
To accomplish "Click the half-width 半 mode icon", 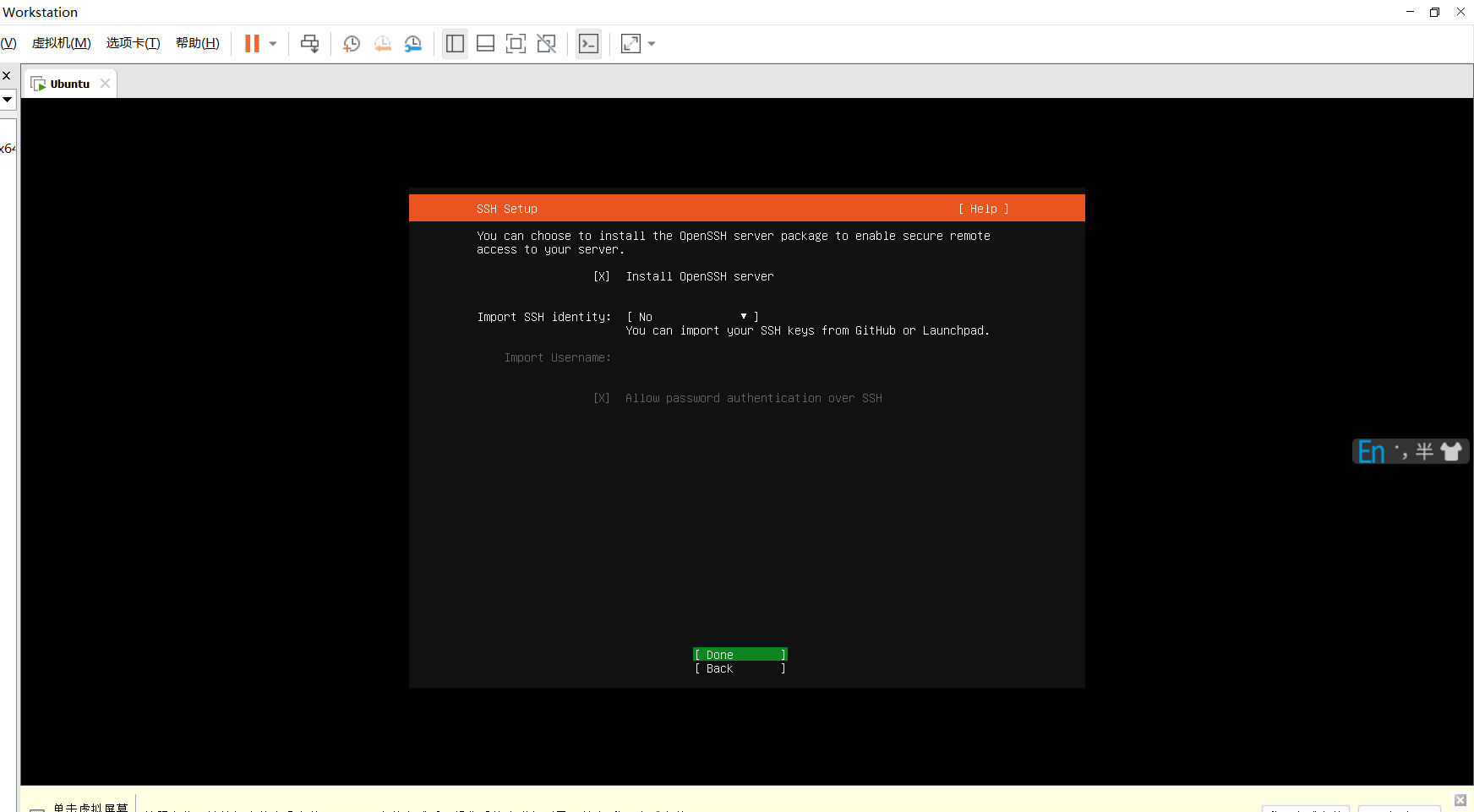I will [x=1424, y=452].
